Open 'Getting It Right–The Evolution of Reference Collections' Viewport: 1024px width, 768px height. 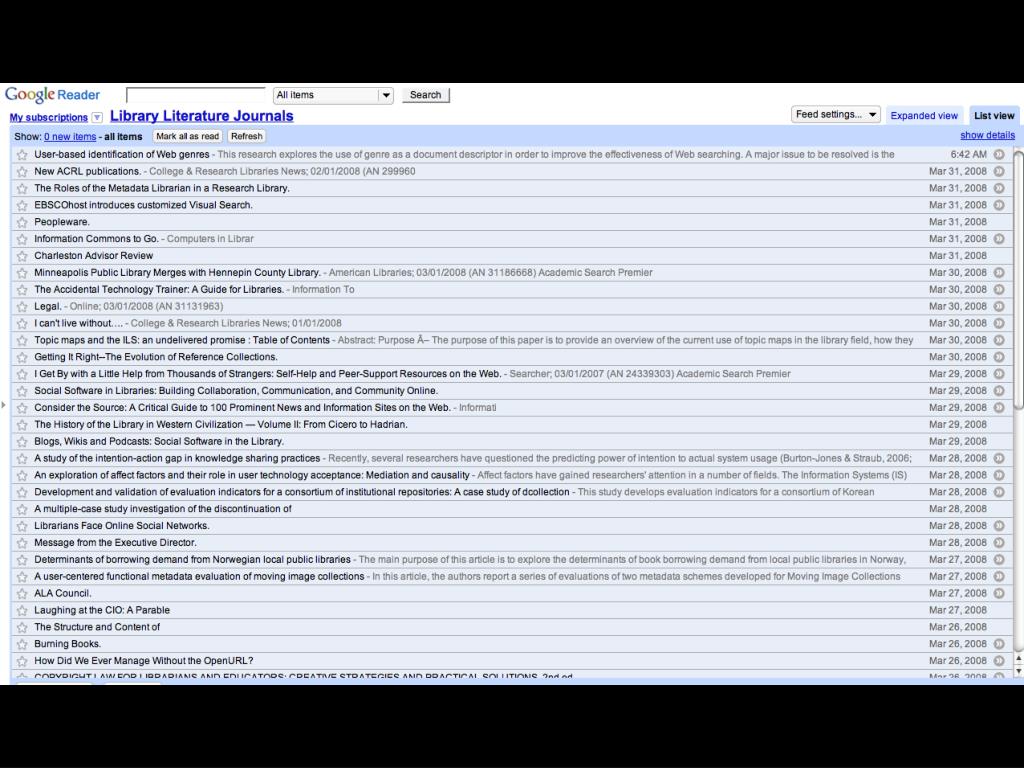tap(156, 357)
